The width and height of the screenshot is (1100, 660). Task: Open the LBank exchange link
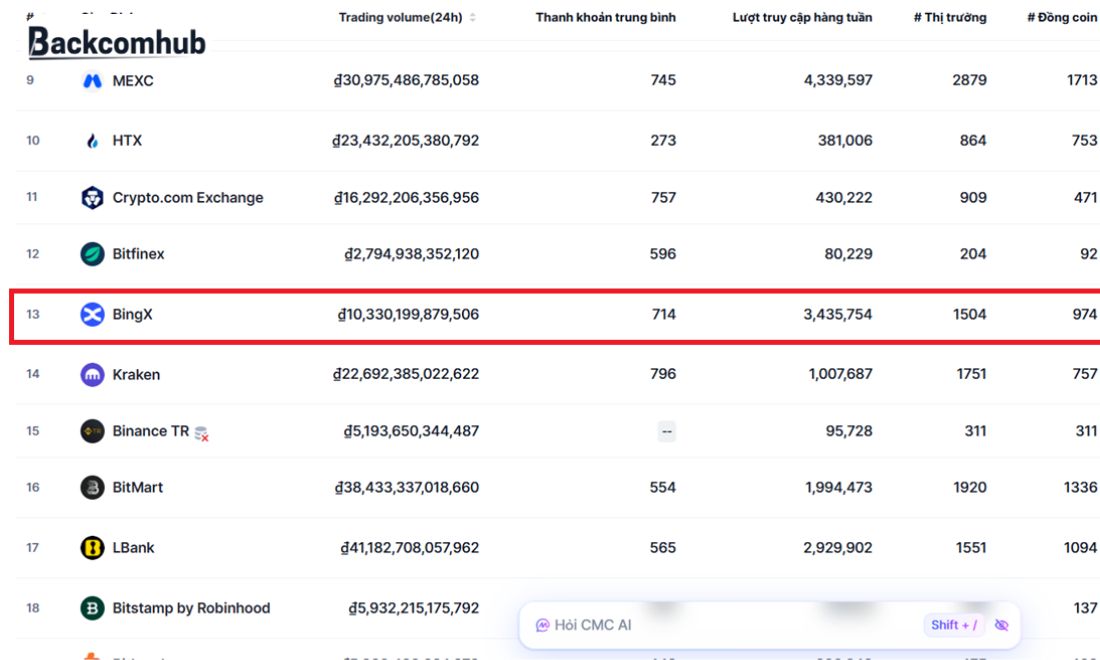click(133, 548)
